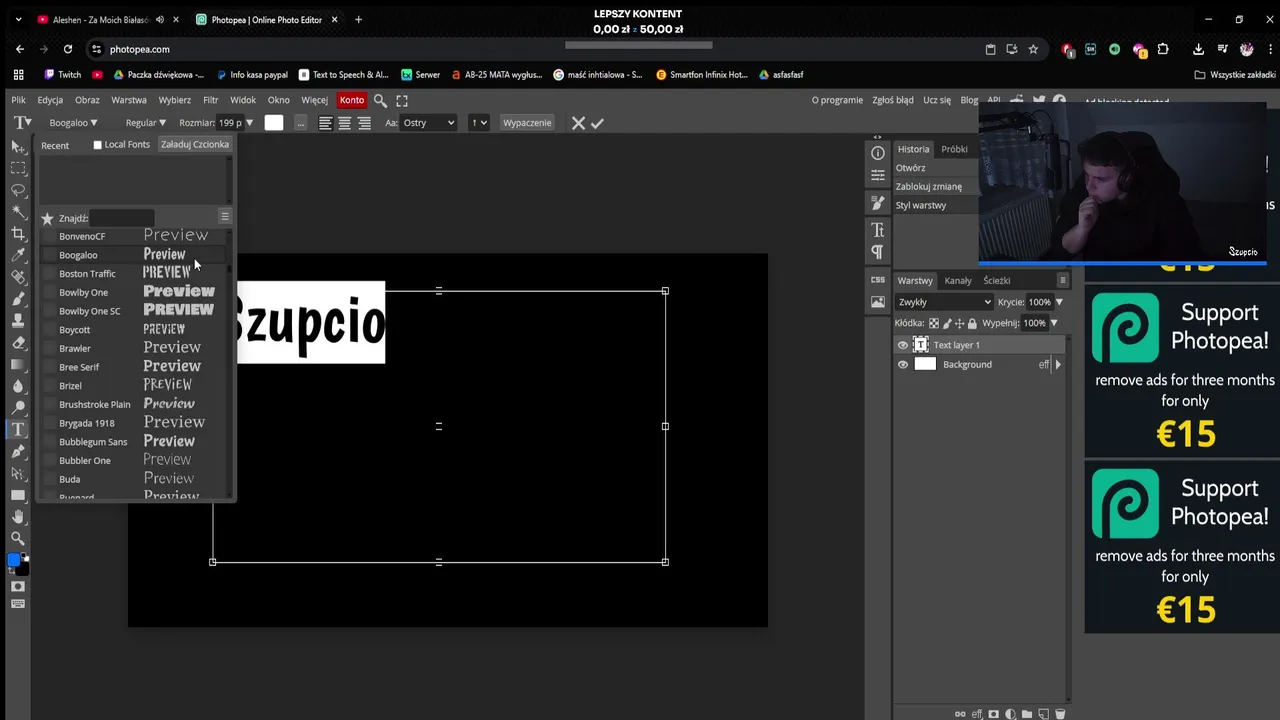This screenshot has width=1280, height=720.
Task: Select the Clone Stamp tool
Action: [x=18, y=321]
